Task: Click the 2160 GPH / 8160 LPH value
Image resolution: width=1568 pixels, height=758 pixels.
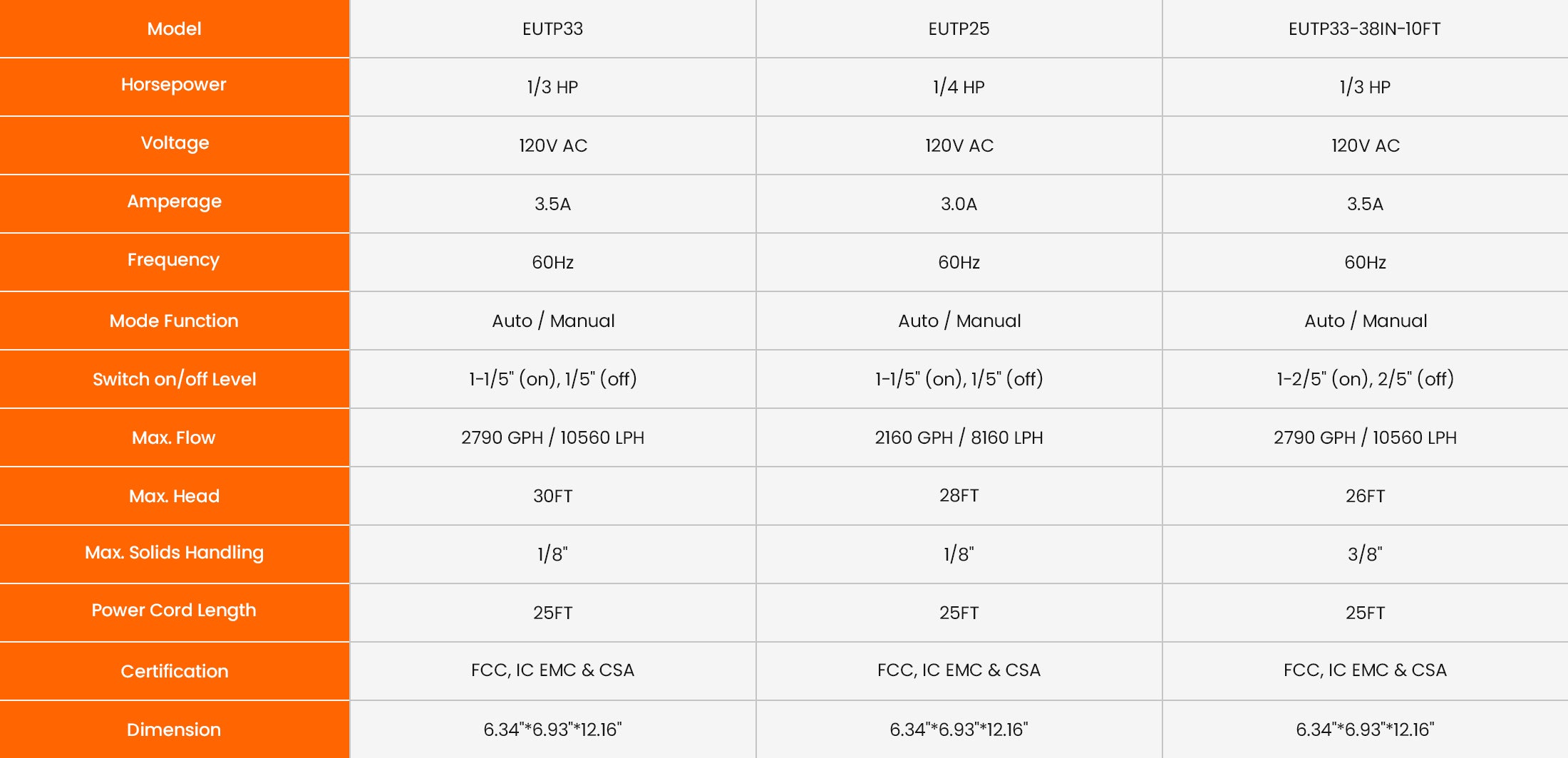Action: (x=959, y=437)
